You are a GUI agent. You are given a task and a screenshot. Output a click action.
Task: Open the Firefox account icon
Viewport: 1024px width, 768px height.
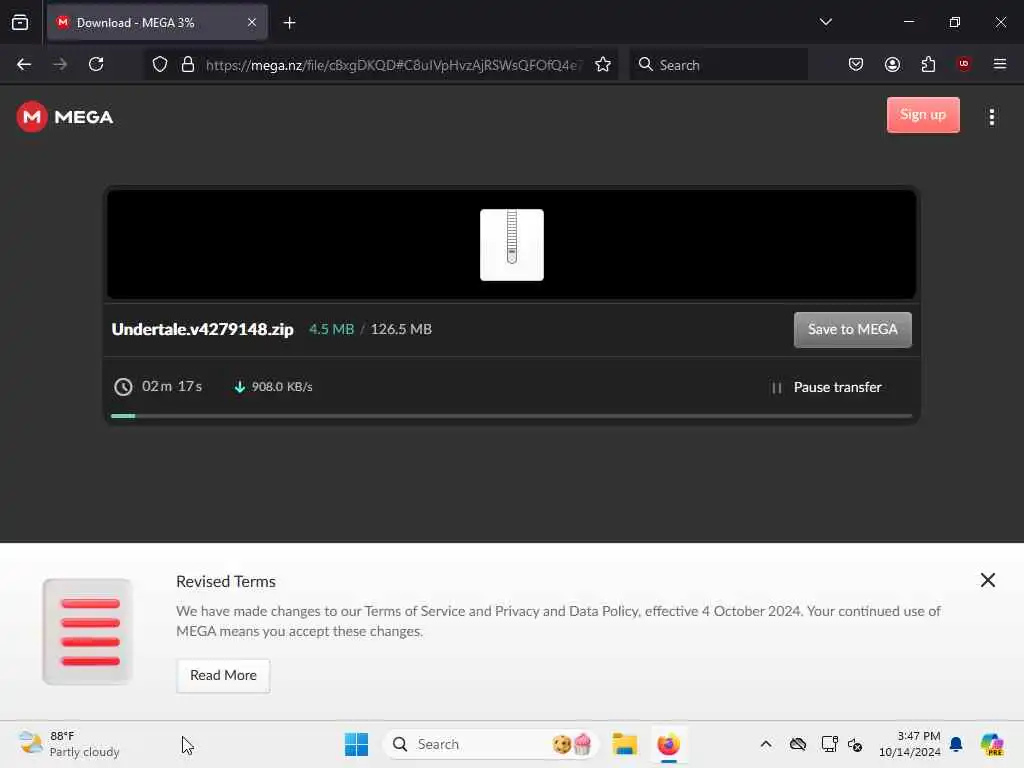[x=892, y=64]
